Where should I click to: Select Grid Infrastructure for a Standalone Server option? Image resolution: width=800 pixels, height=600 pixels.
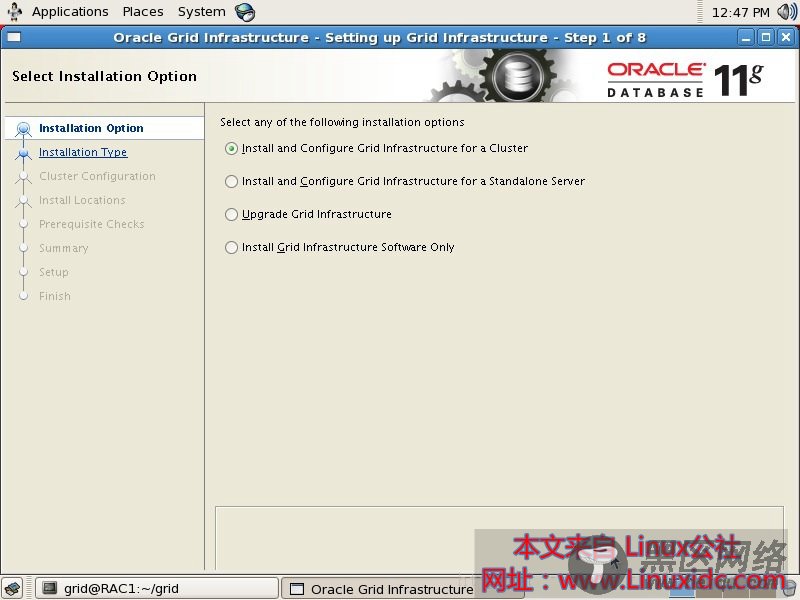pos(231,182)
